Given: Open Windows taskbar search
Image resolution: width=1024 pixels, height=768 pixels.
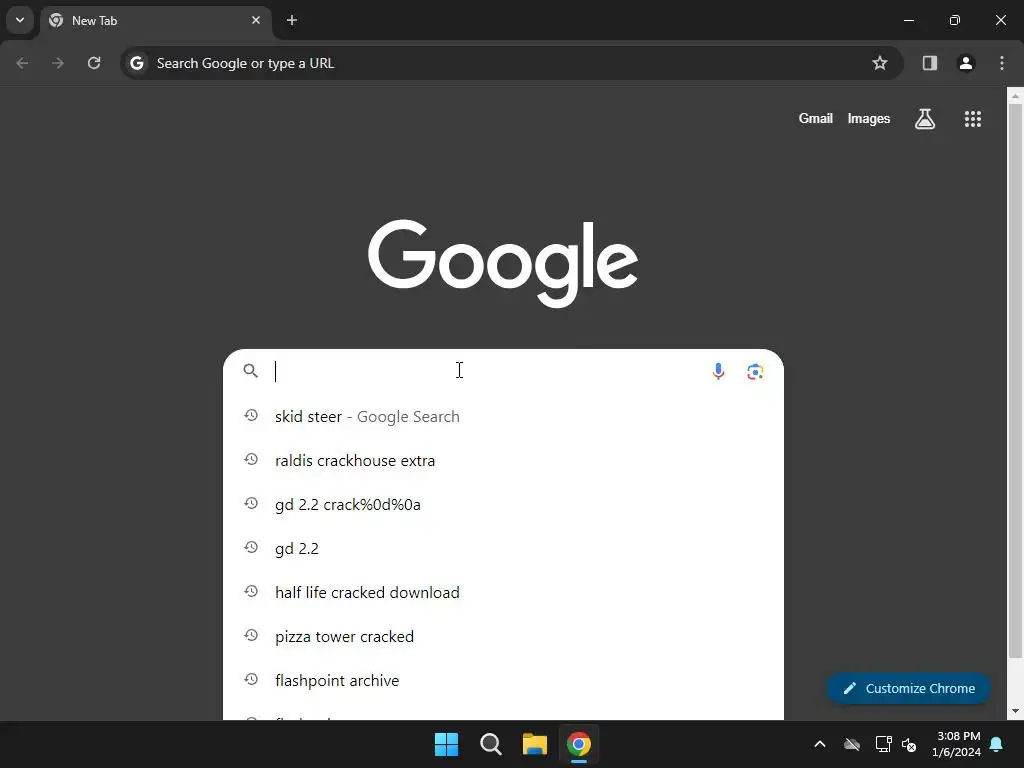Looking at the screenshot, I should click(490, 744).
